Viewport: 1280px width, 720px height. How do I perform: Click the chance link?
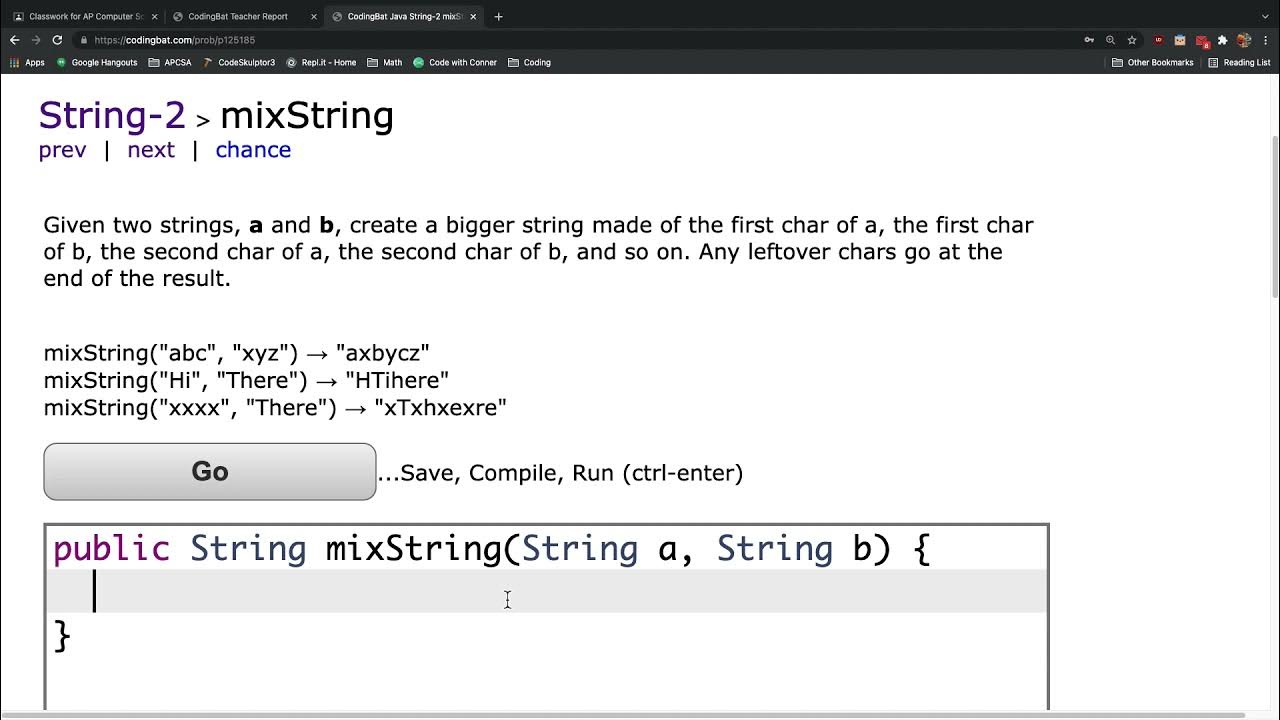pyautogui.click(x=253, y=150)
